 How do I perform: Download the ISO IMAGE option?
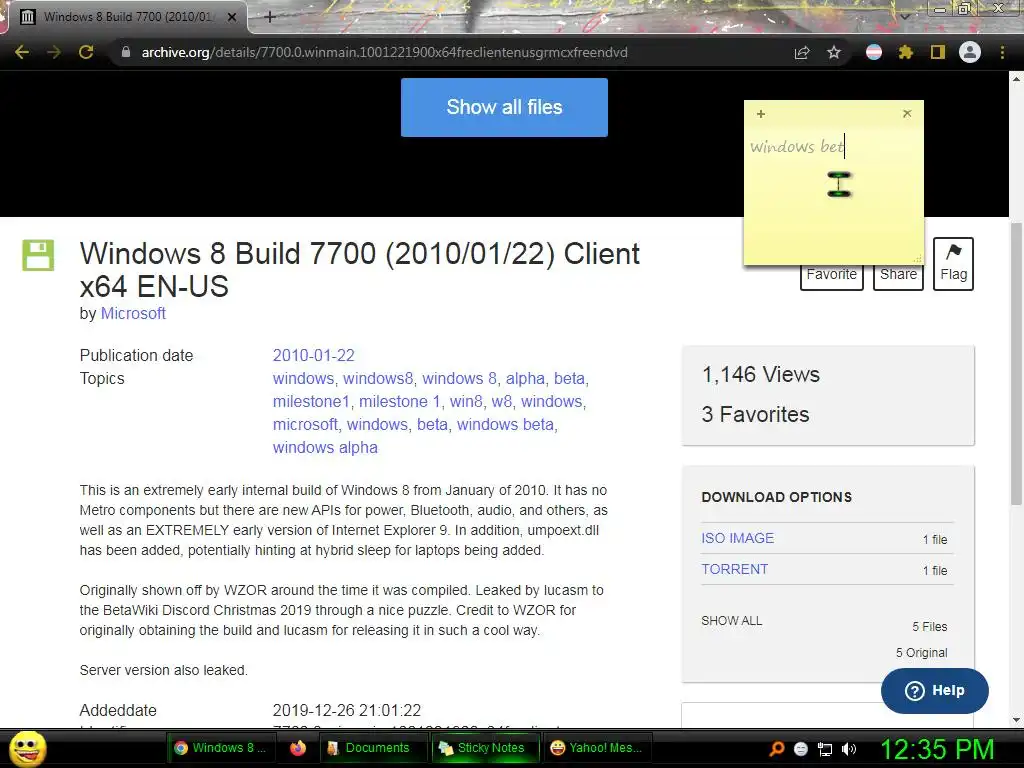click(737, 538)
